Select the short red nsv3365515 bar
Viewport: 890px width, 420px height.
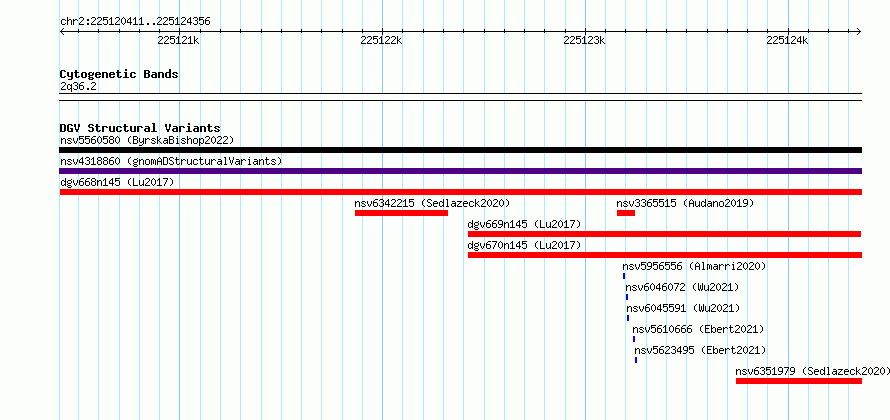(625, 213)
